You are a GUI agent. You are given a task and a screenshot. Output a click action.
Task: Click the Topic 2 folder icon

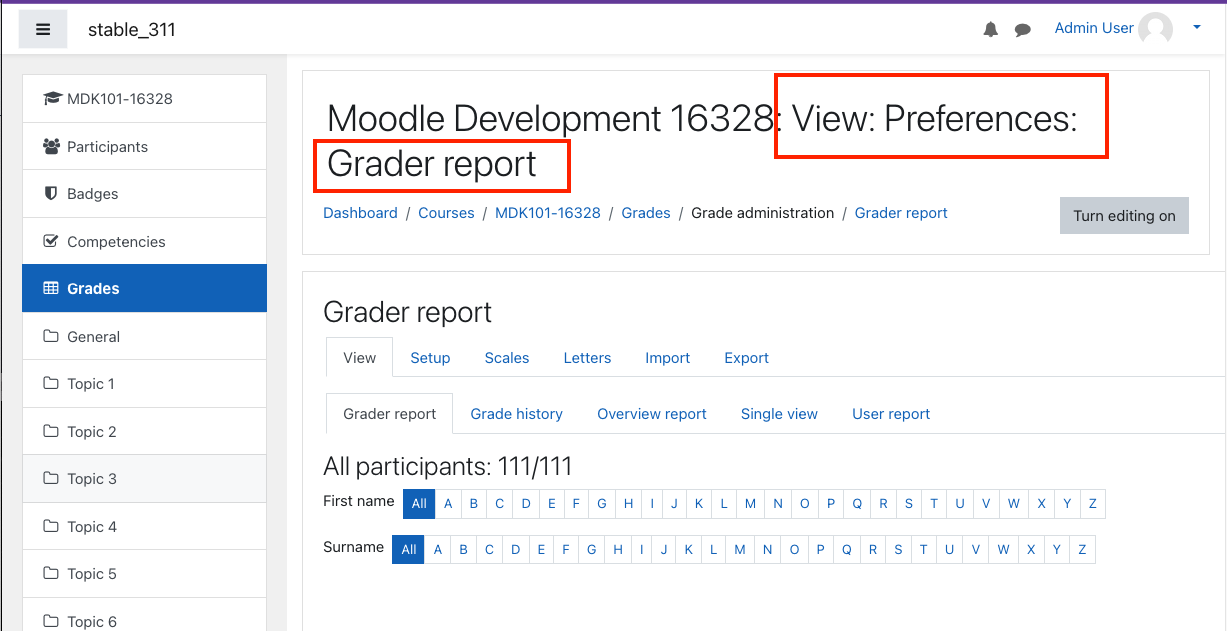[x=51, y=431]
